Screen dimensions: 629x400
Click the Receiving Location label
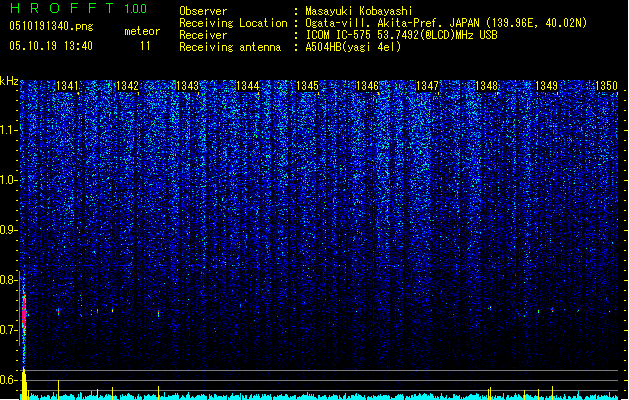click(233, 23)
